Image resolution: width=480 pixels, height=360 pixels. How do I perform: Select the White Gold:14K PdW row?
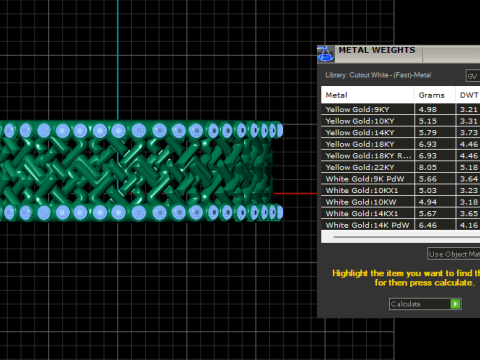click(x=400, y=225)
